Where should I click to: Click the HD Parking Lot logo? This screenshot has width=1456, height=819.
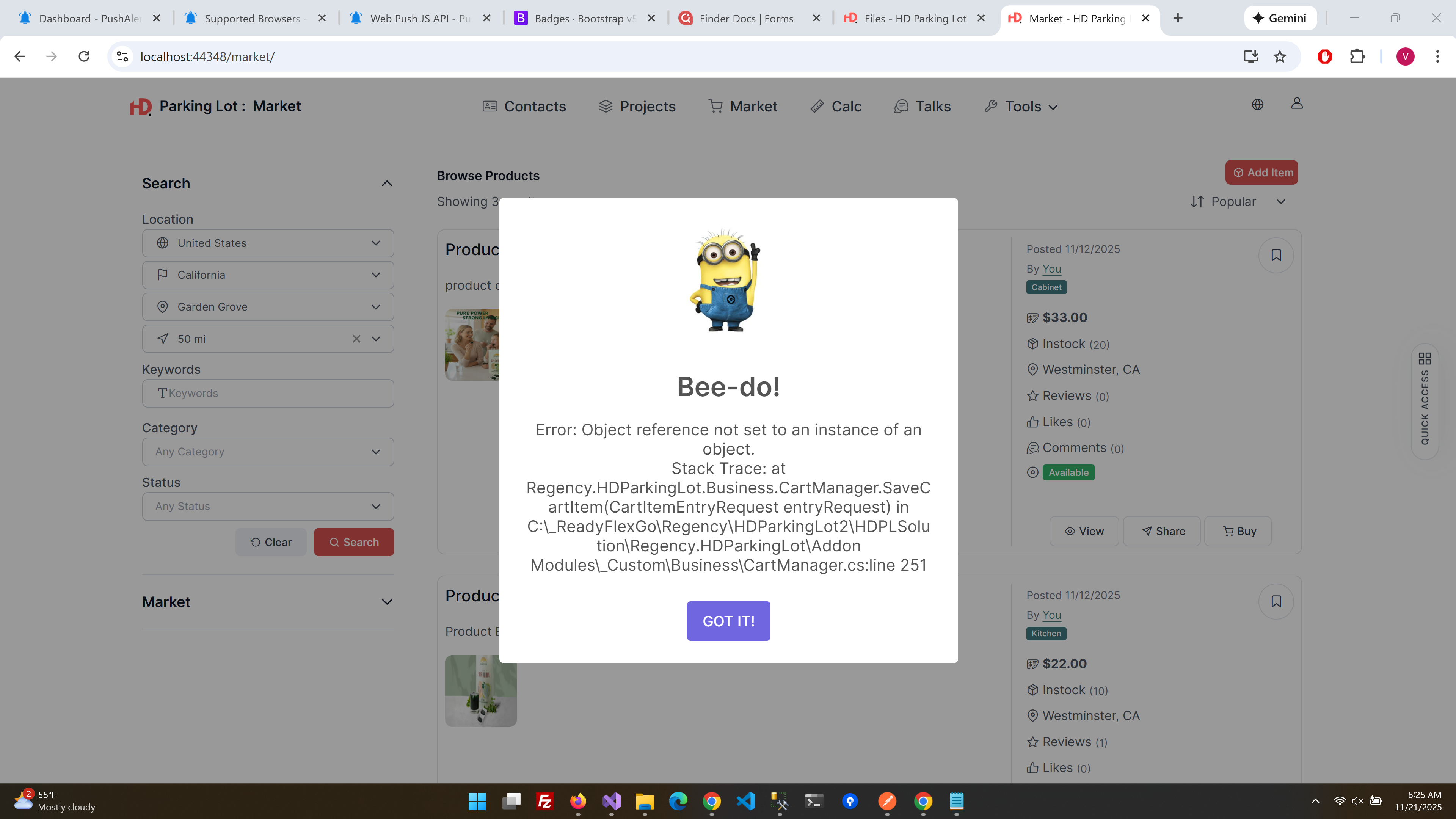[x=140, y=106]
